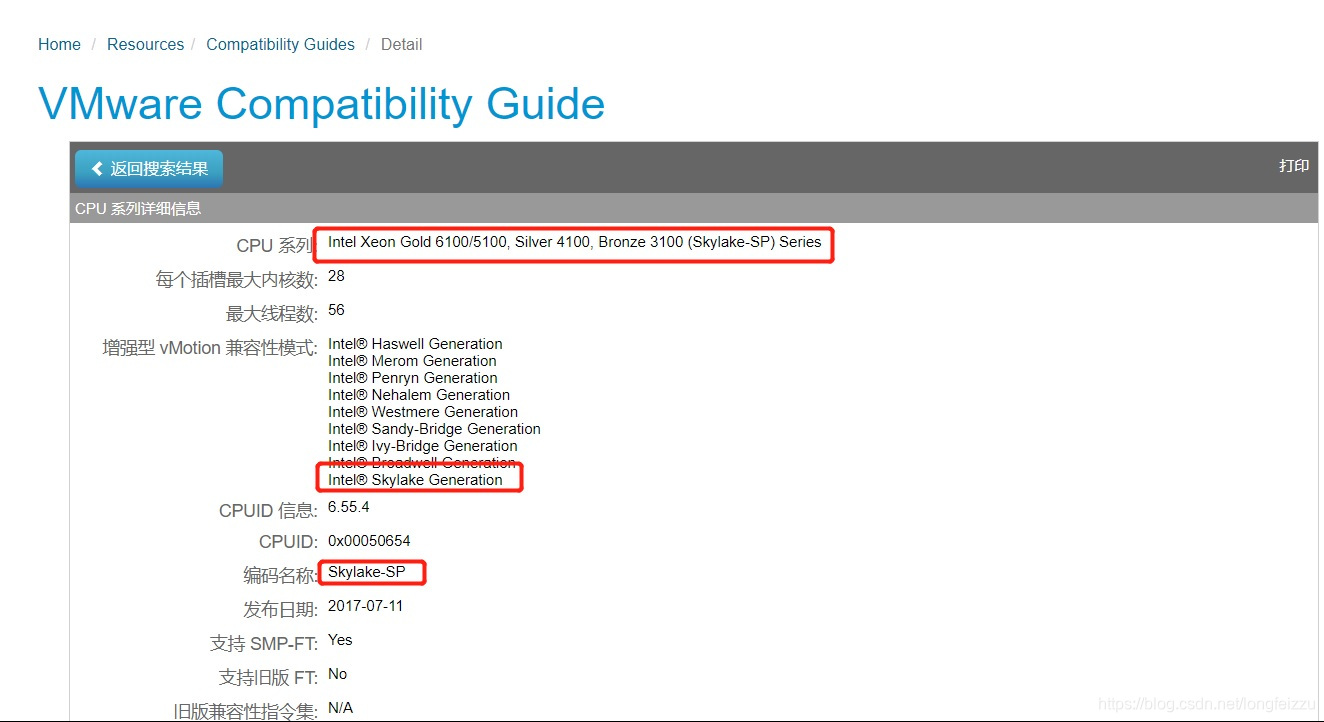This screenshot has height=722, width=1324.
Task: Click the CPUID value 0x00050654
Action: 369,541
